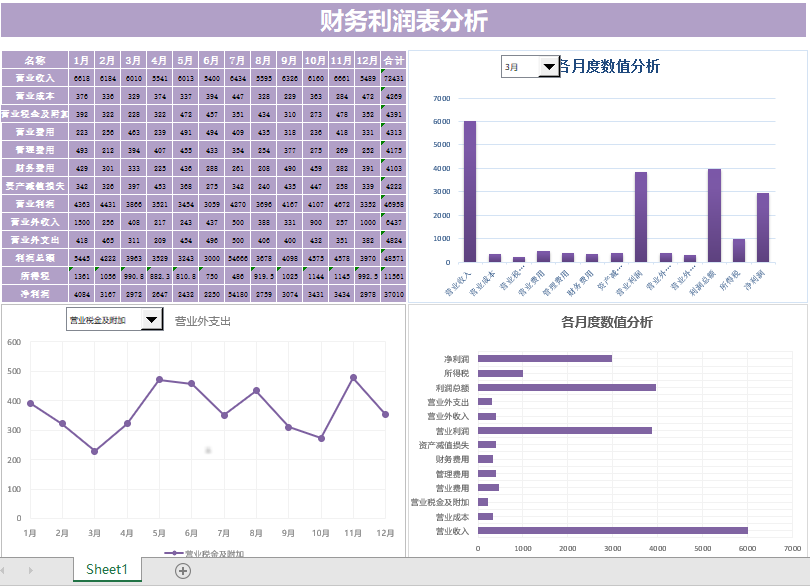The image size is (810, 586).
Task: Click the 6000 label on bar chart axis
Action: coord(747,548)
